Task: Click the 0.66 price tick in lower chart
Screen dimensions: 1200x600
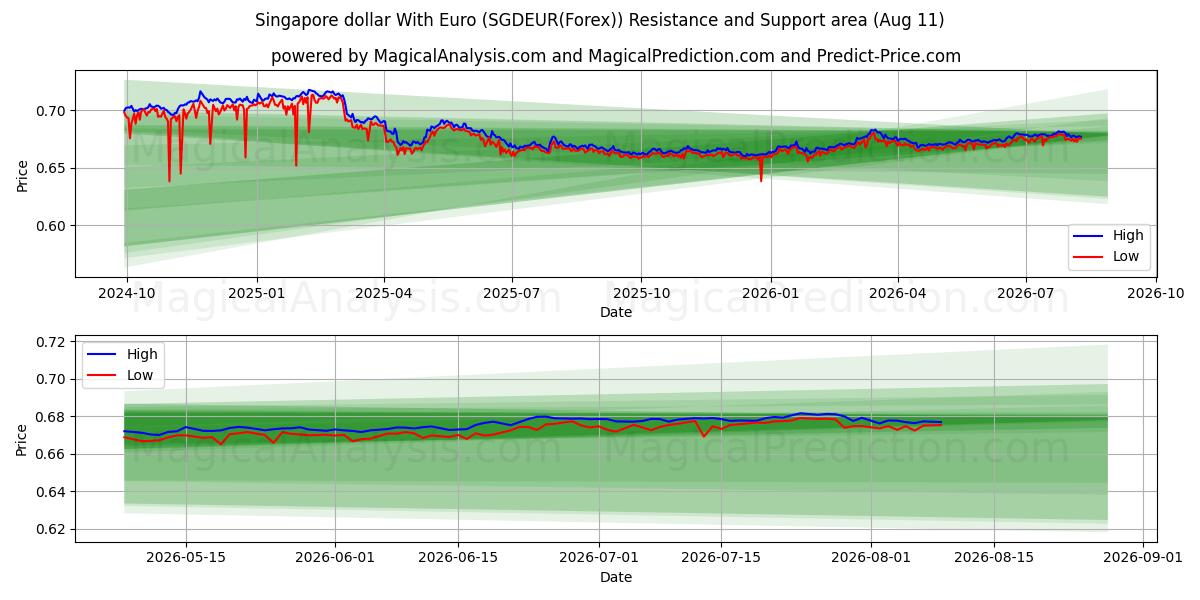Action: point(52,455)
